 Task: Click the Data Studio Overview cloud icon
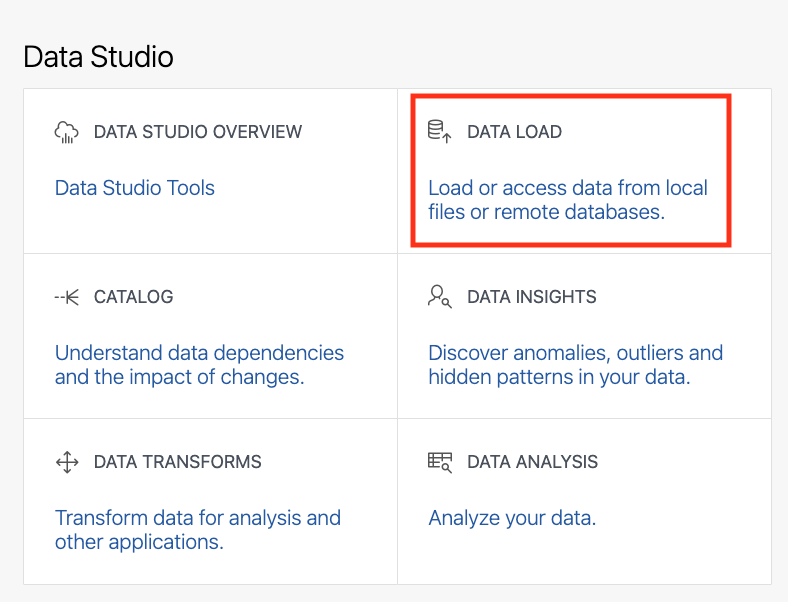[x=66, y=132]
